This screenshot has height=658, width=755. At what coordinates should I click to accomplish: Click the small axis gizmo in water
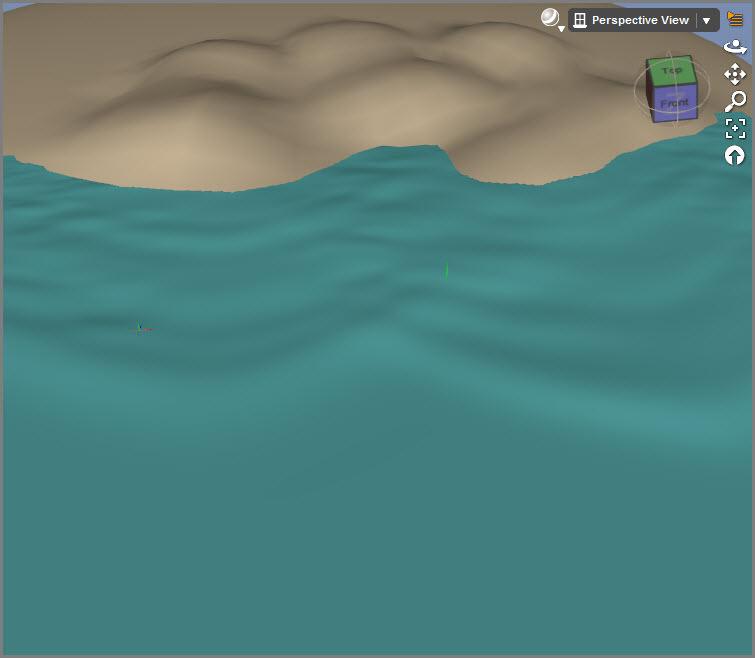pyautogui.click(x=141, y=329)
